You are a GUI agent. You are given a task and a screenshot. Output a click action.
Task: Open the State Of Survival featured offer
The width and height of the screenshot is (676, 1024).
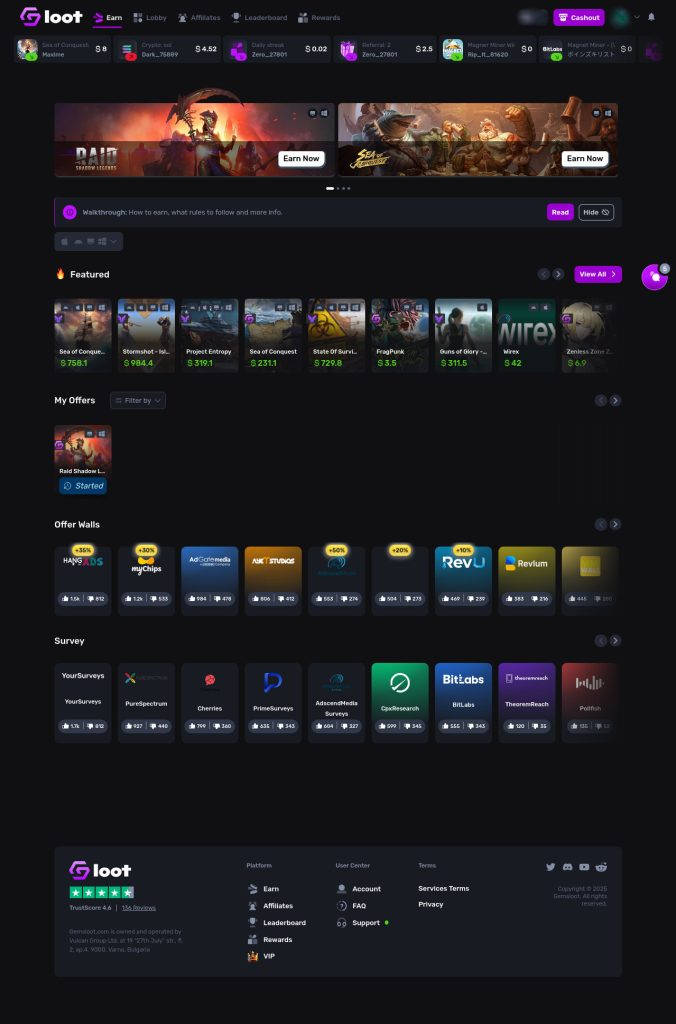[336, 335]
